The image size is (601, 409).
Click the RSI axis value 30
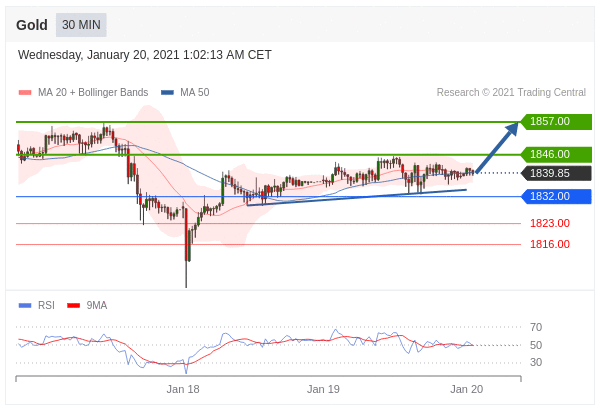[536, 362]
